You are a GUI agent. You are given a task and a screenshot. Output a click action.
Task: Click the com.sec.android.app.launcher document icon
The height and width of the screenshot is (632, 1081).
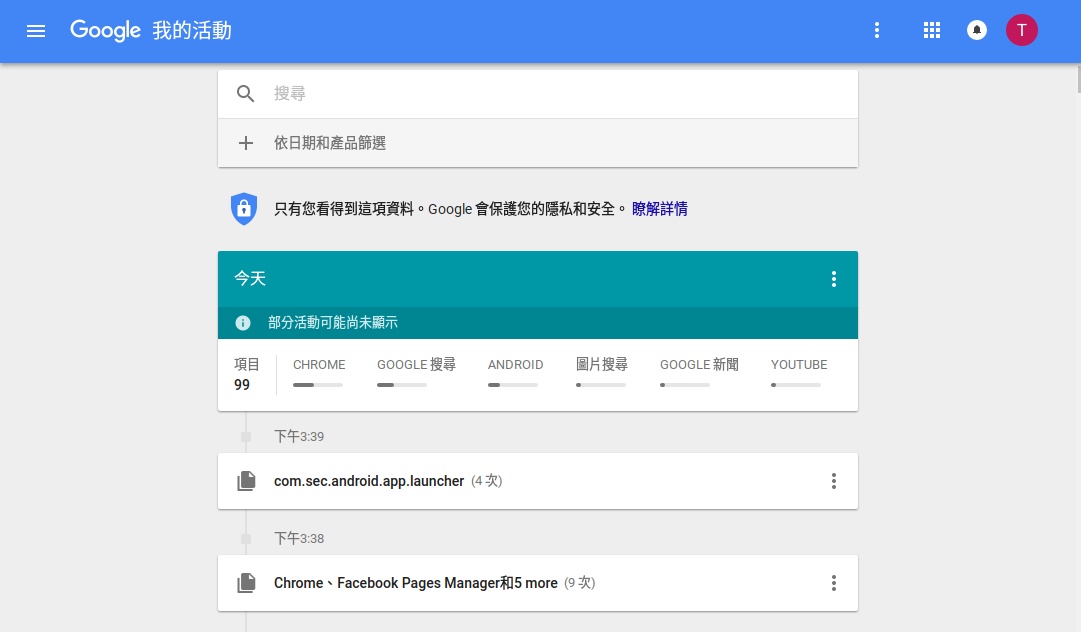246,481
